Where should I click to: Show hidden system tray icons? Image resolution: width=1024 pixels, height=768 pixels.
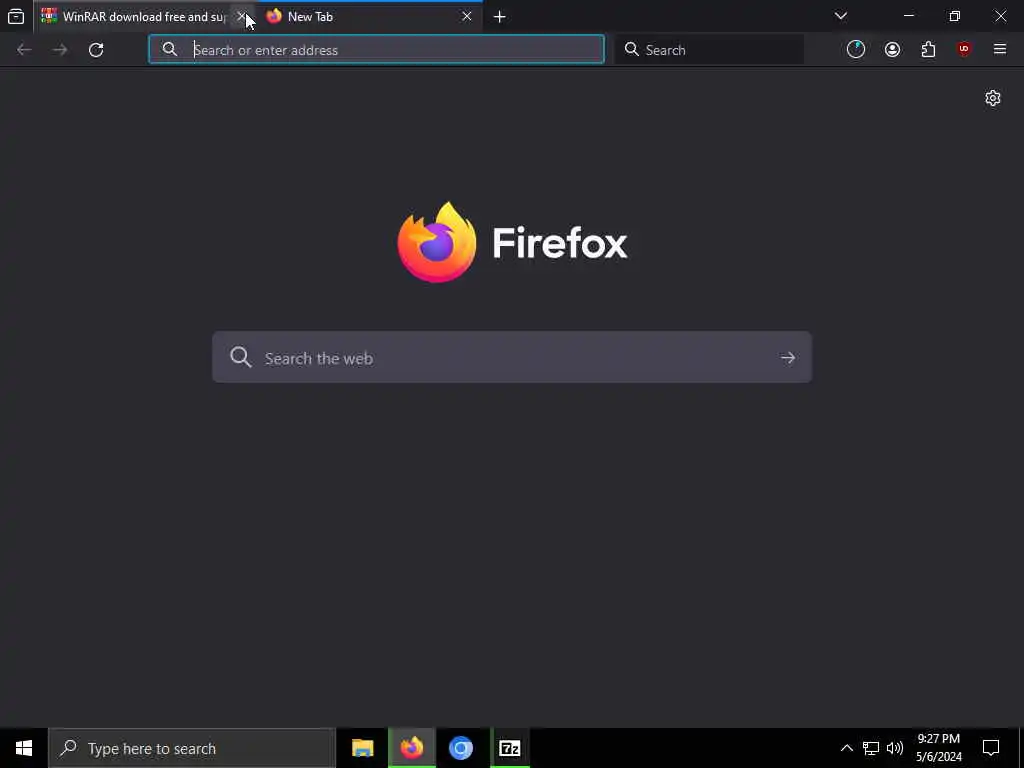846,748
